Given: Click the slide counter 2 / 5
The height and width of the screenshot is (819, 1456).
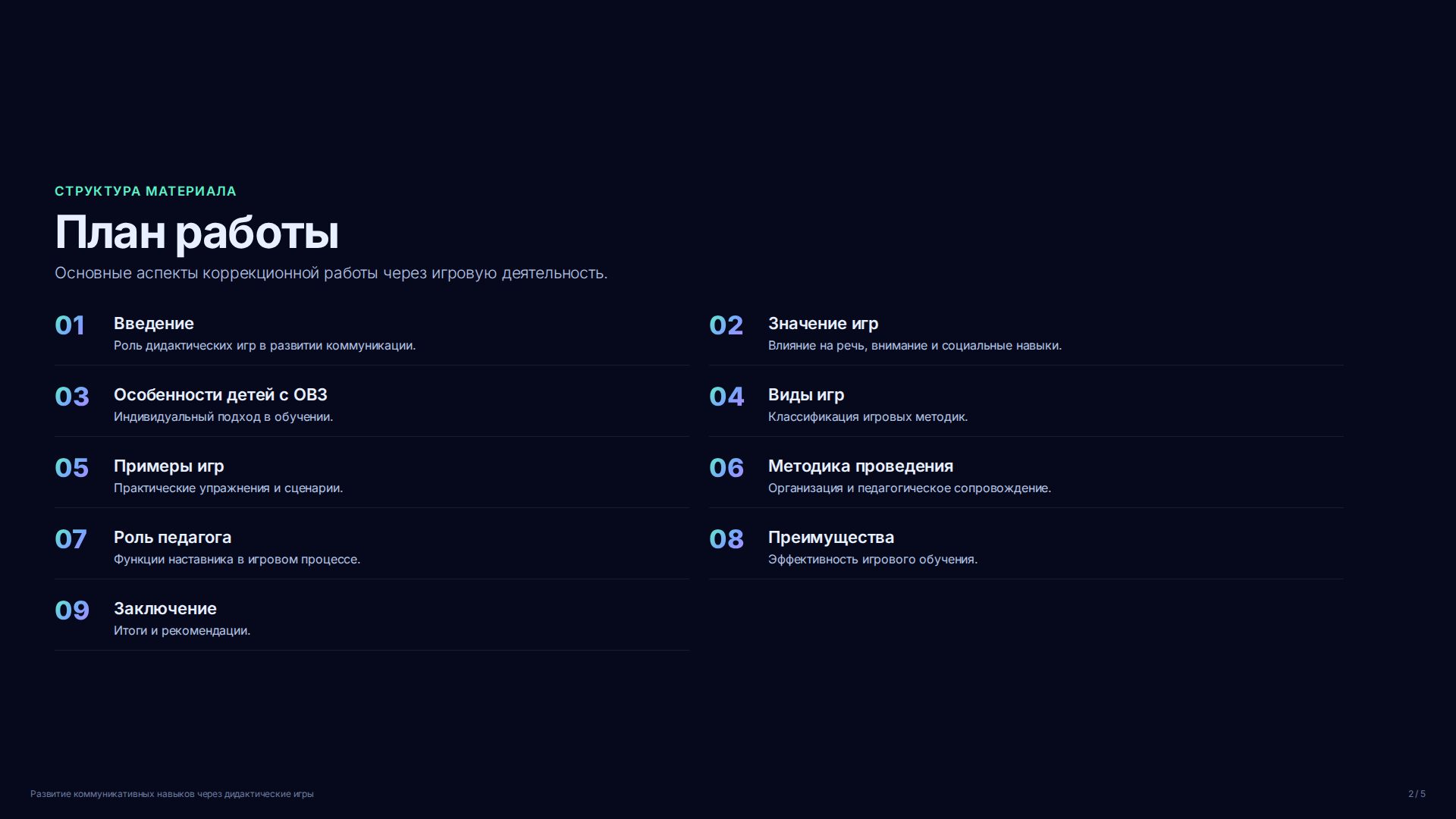Looking at the screenshot, I should 1417,794.
